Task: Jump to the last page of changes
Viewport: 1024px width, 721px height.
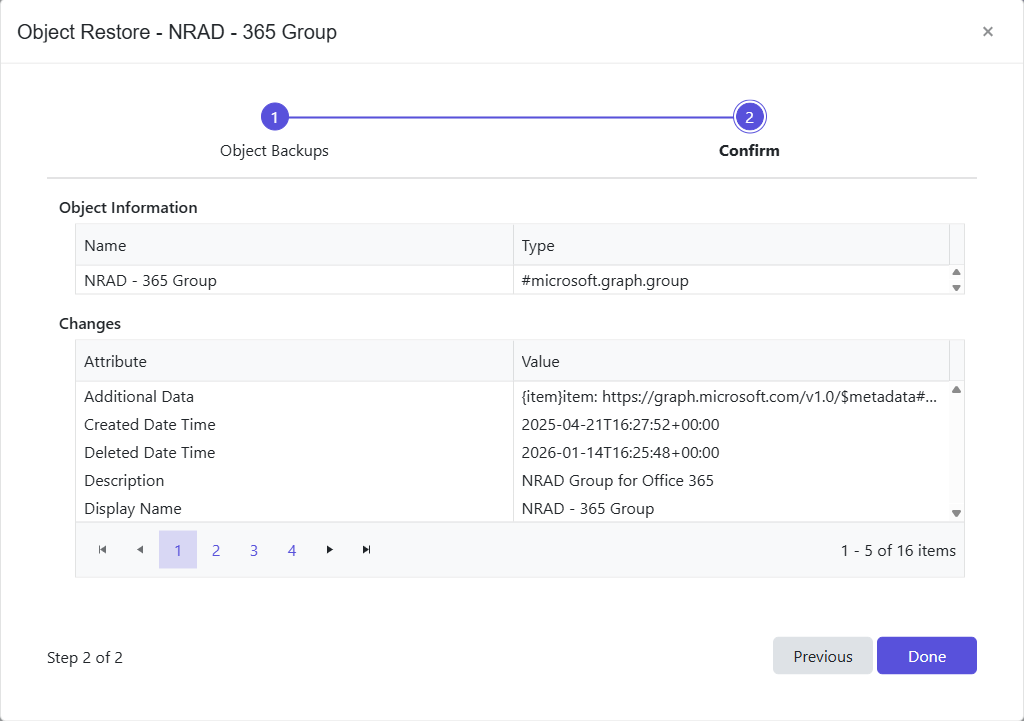Action: (366, 549)
